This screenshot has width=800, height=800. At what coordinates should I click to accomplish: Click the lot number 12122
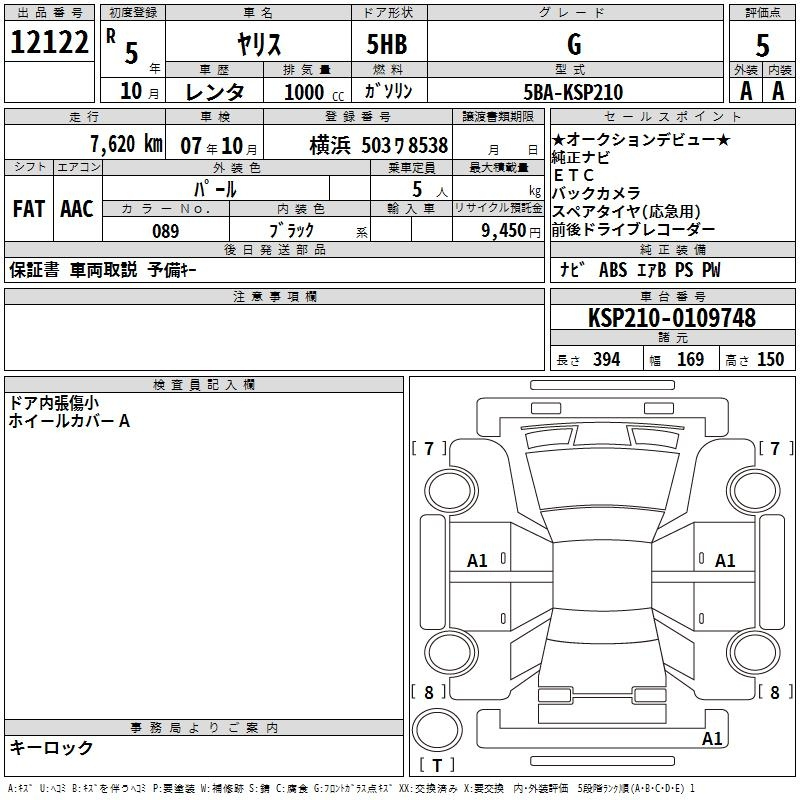(x=49, y=42)
